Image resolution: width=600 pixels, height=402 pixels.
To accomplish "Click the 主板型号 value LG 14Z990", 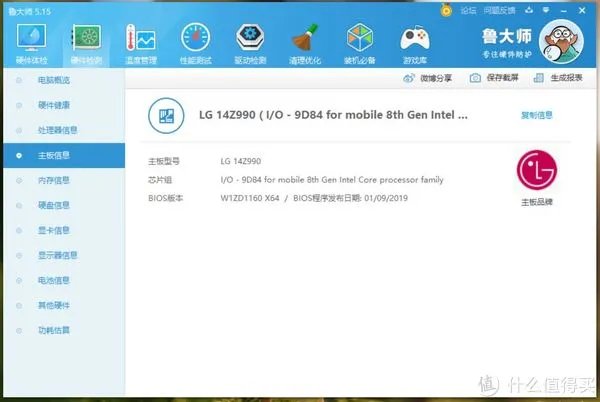I will 241,161.
